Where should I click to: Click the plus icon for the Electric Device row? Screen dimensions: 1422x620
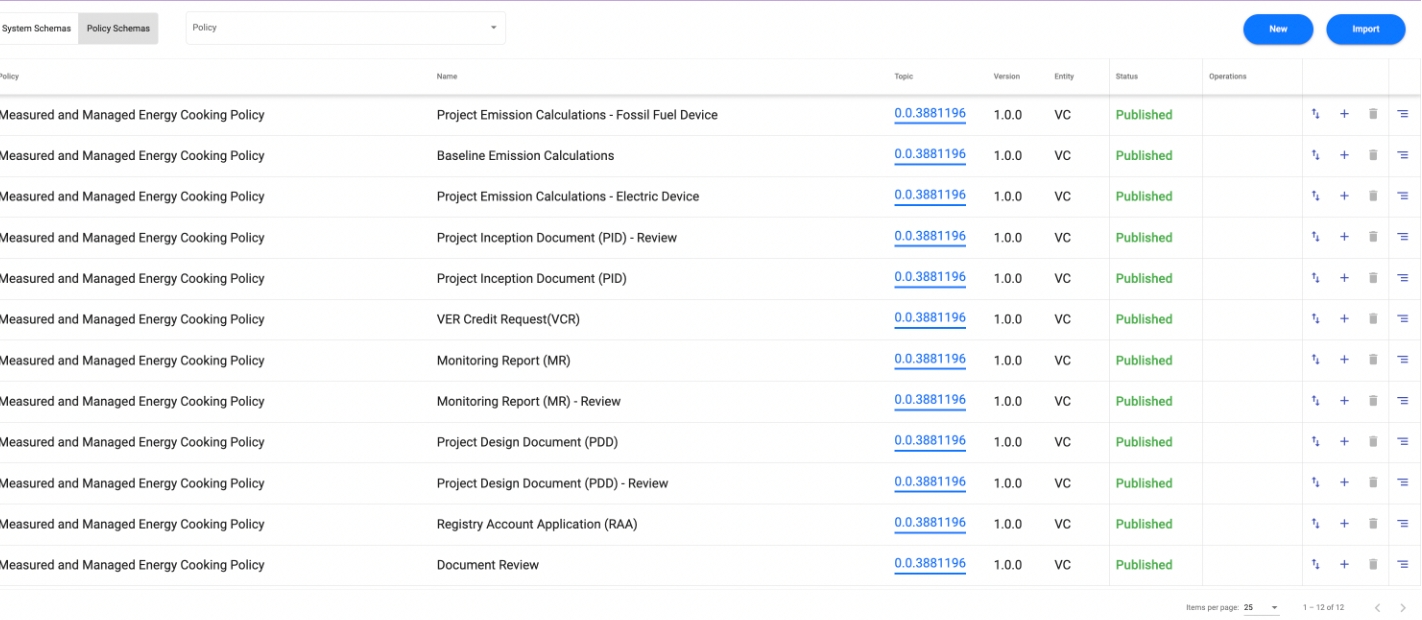click(1344, 196)
